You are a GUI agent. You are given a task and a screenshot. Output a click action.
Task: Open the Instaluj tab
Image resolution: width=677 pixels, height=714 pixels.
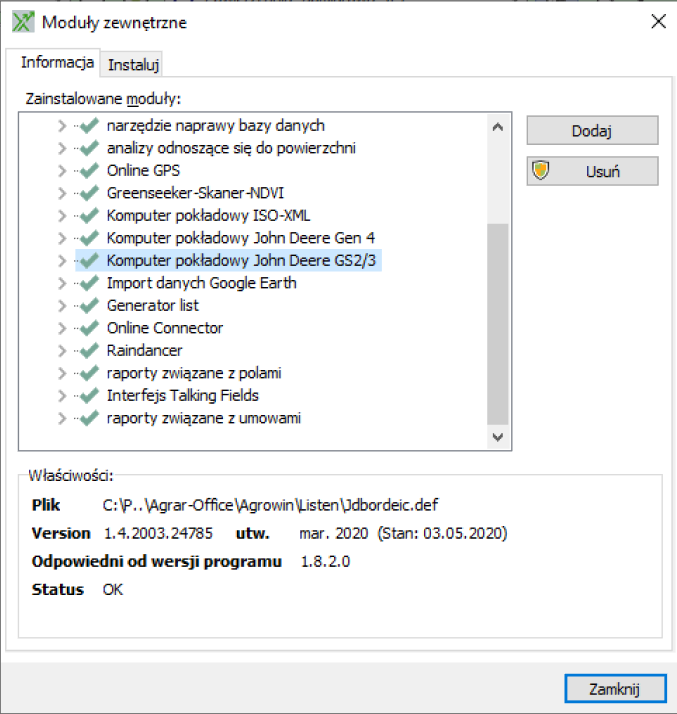[x=133, y=65]
